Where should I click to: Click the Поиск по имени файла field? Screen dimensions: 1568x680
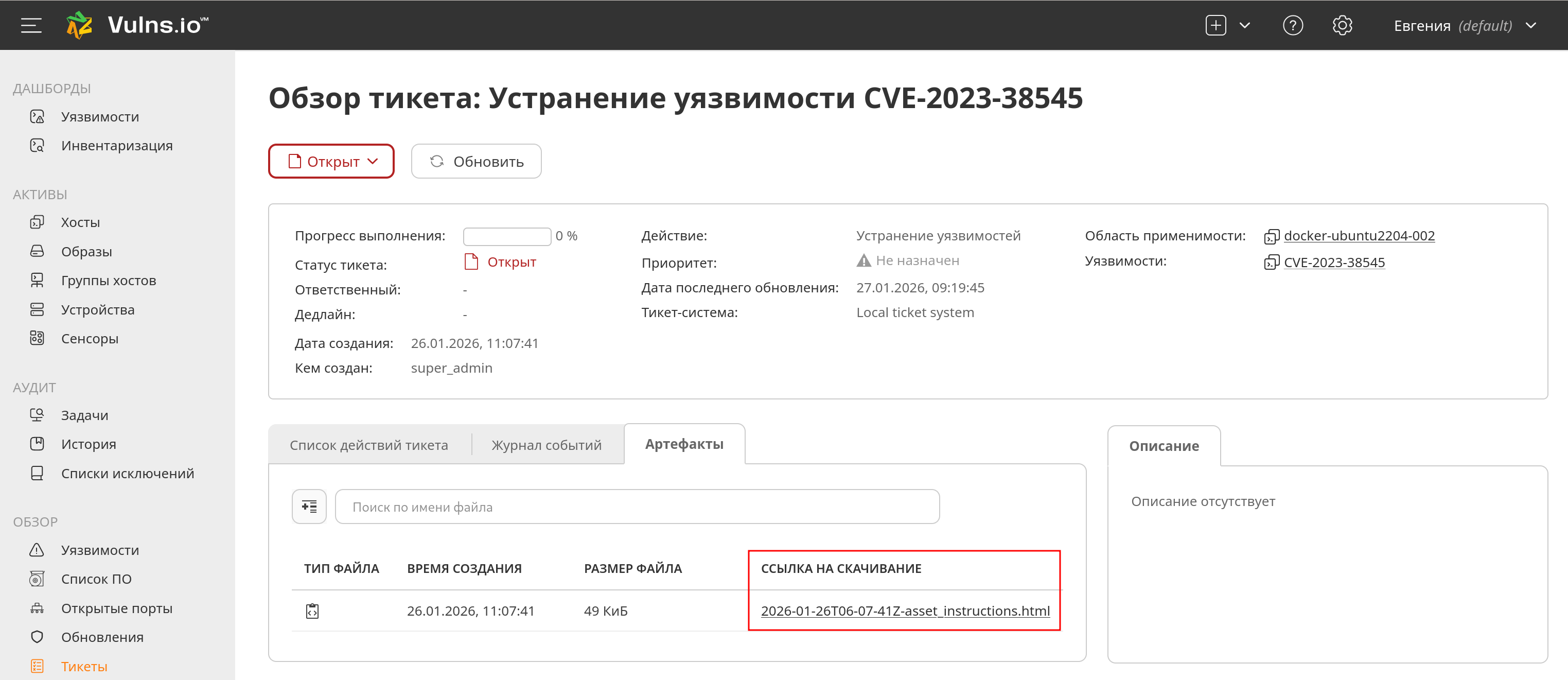click(x=637, y=507)
